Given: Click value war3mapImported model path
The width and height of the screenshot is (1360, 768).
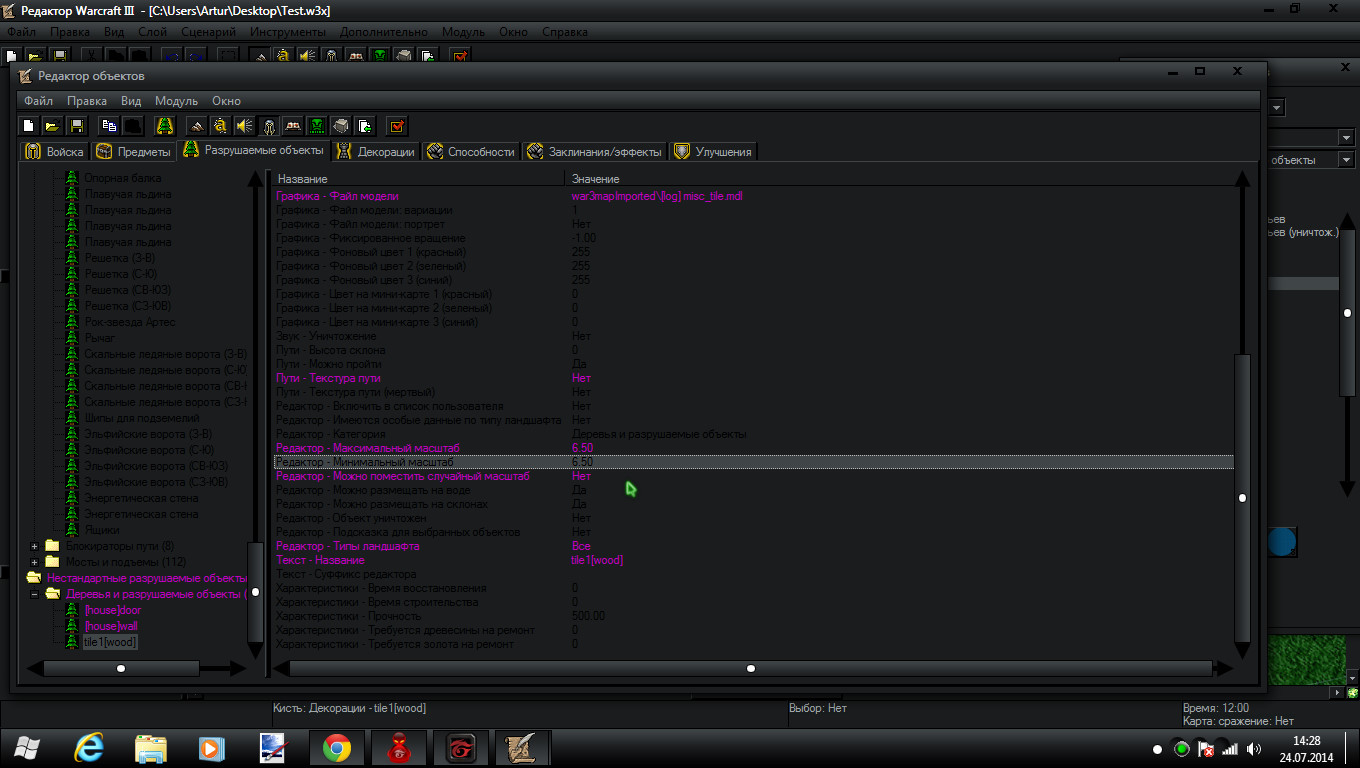Looking at the screenshot, I should [x=657, y=196].
